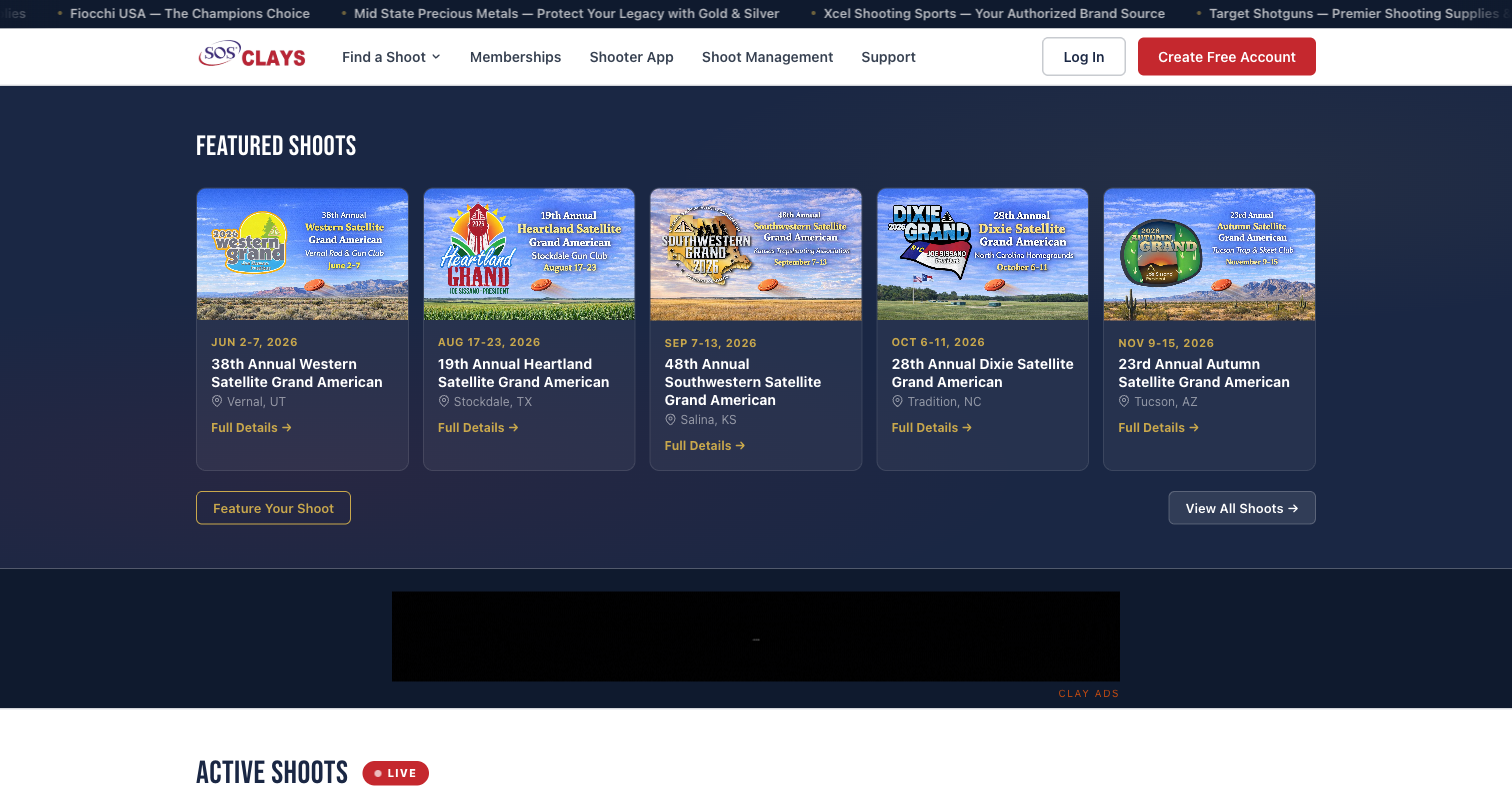The image size is (1512, 799).
Task: Click the arrow icon on the Western Satellite Full Details link
Action: (288, 427)
